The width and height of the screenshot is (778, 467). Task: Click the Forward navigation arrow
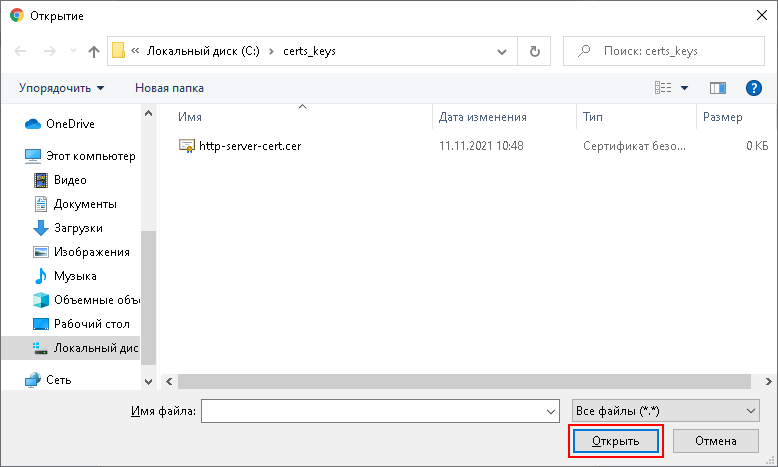[50, 51]
